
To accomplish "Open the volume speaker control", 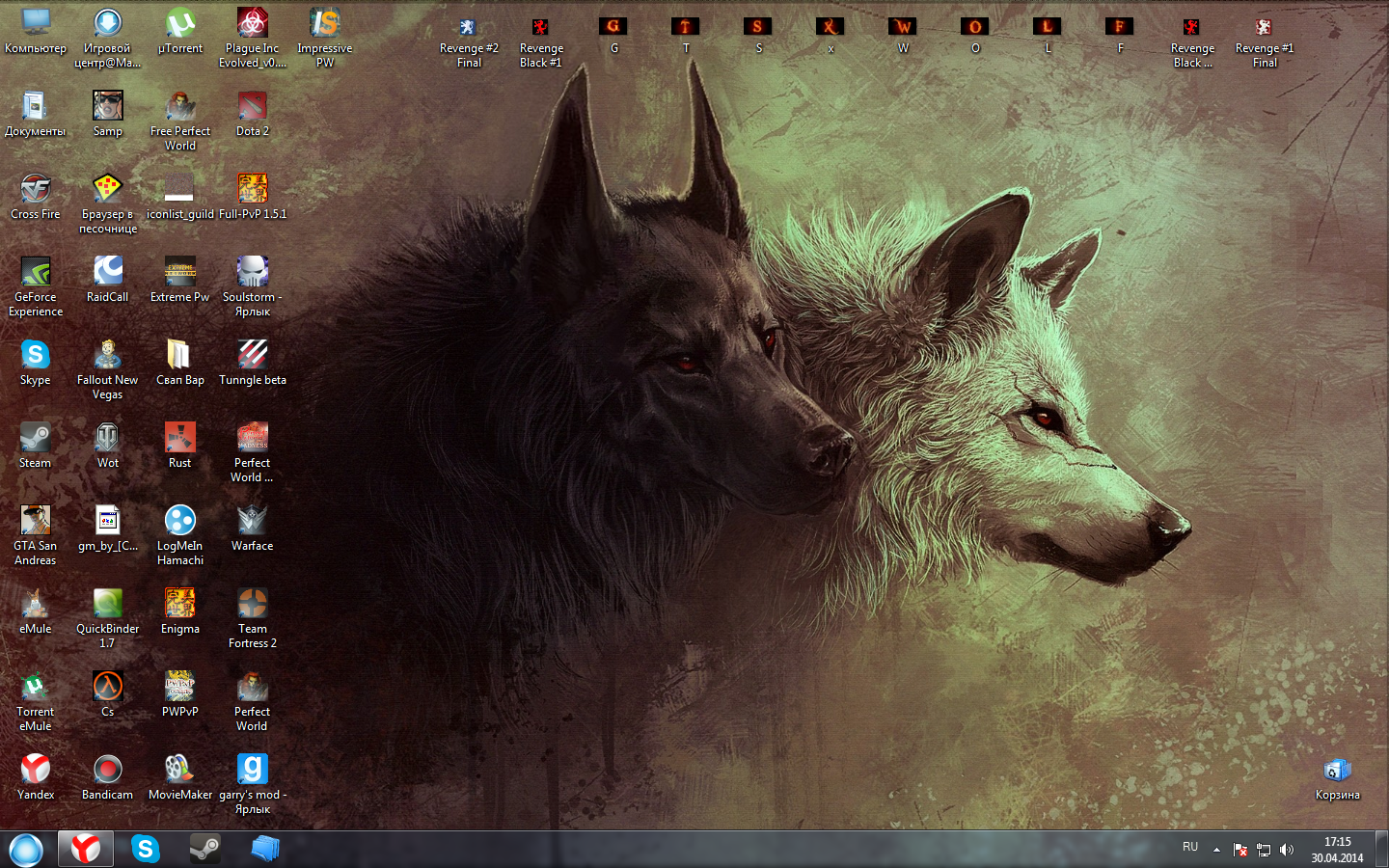I will [x=1286, y=850].
